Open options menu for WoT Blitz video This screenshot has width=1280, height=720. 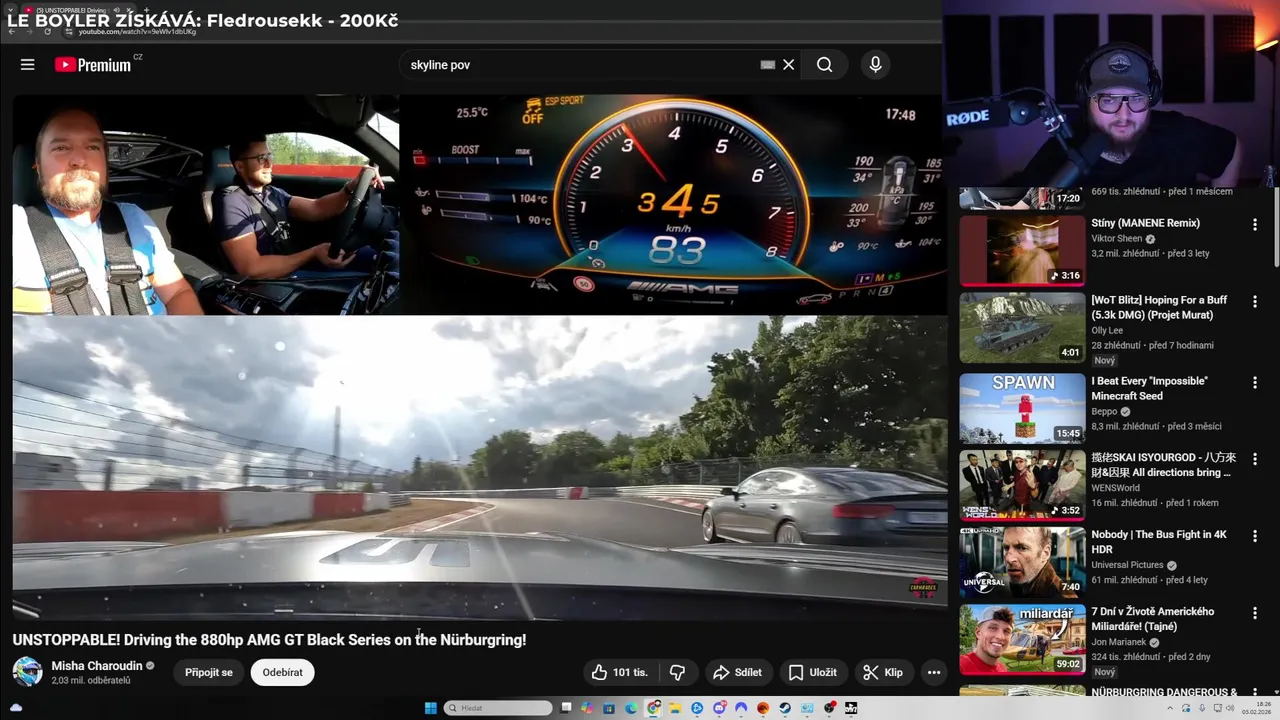pos(1254,302)
